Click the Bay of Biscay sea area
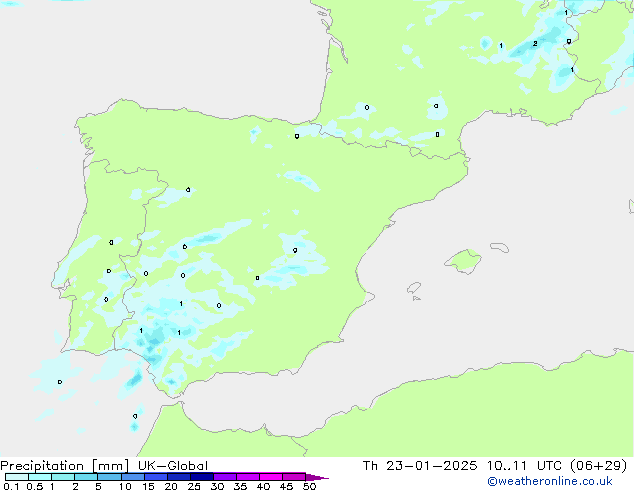Viewport: 634px width, 490px height. (180, 80)
